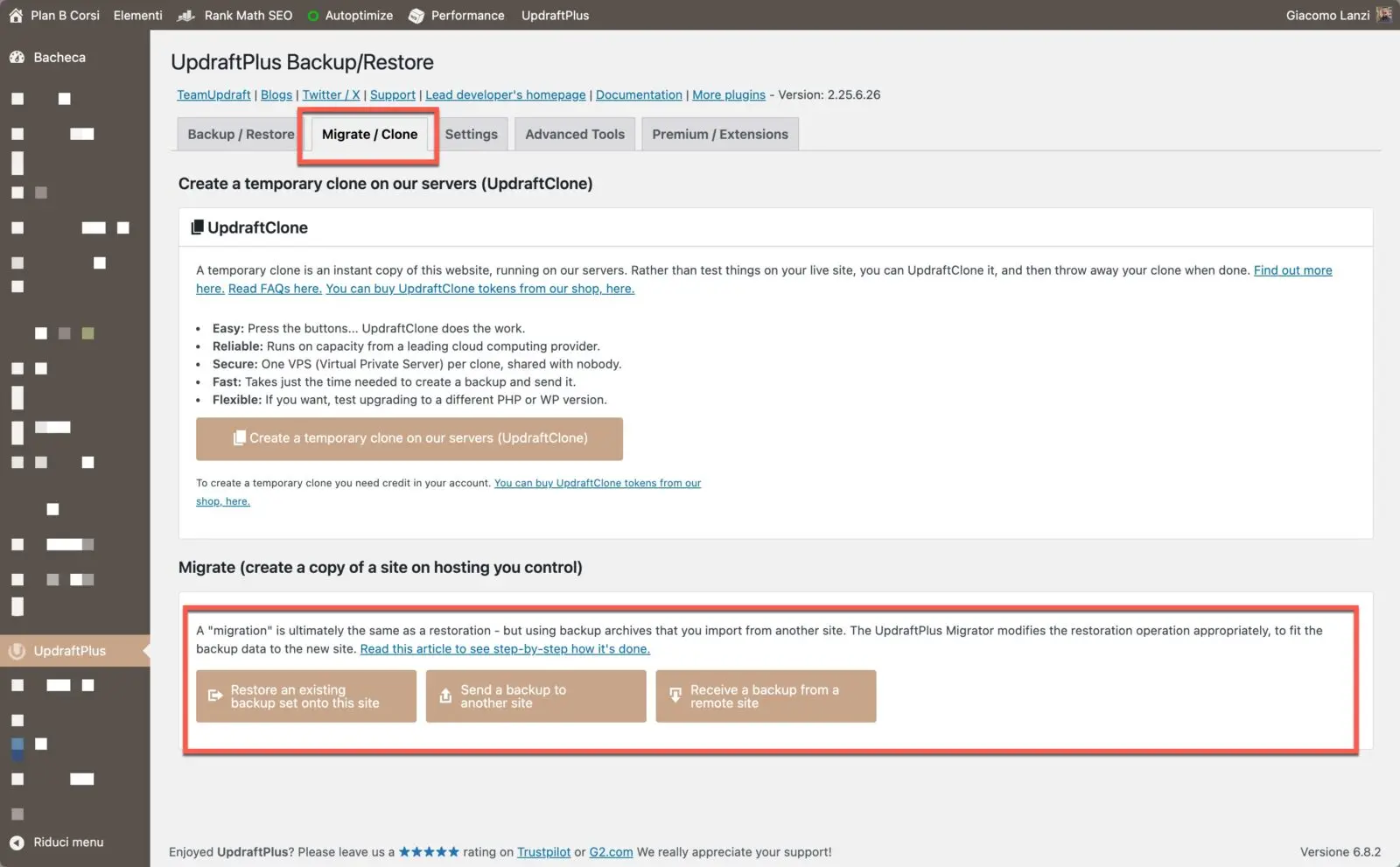Image resolution: width=1400 pixels, height=867 pixels.
Task: Click Bacheca in the sidebar menu
Action: tap(59, 57)
